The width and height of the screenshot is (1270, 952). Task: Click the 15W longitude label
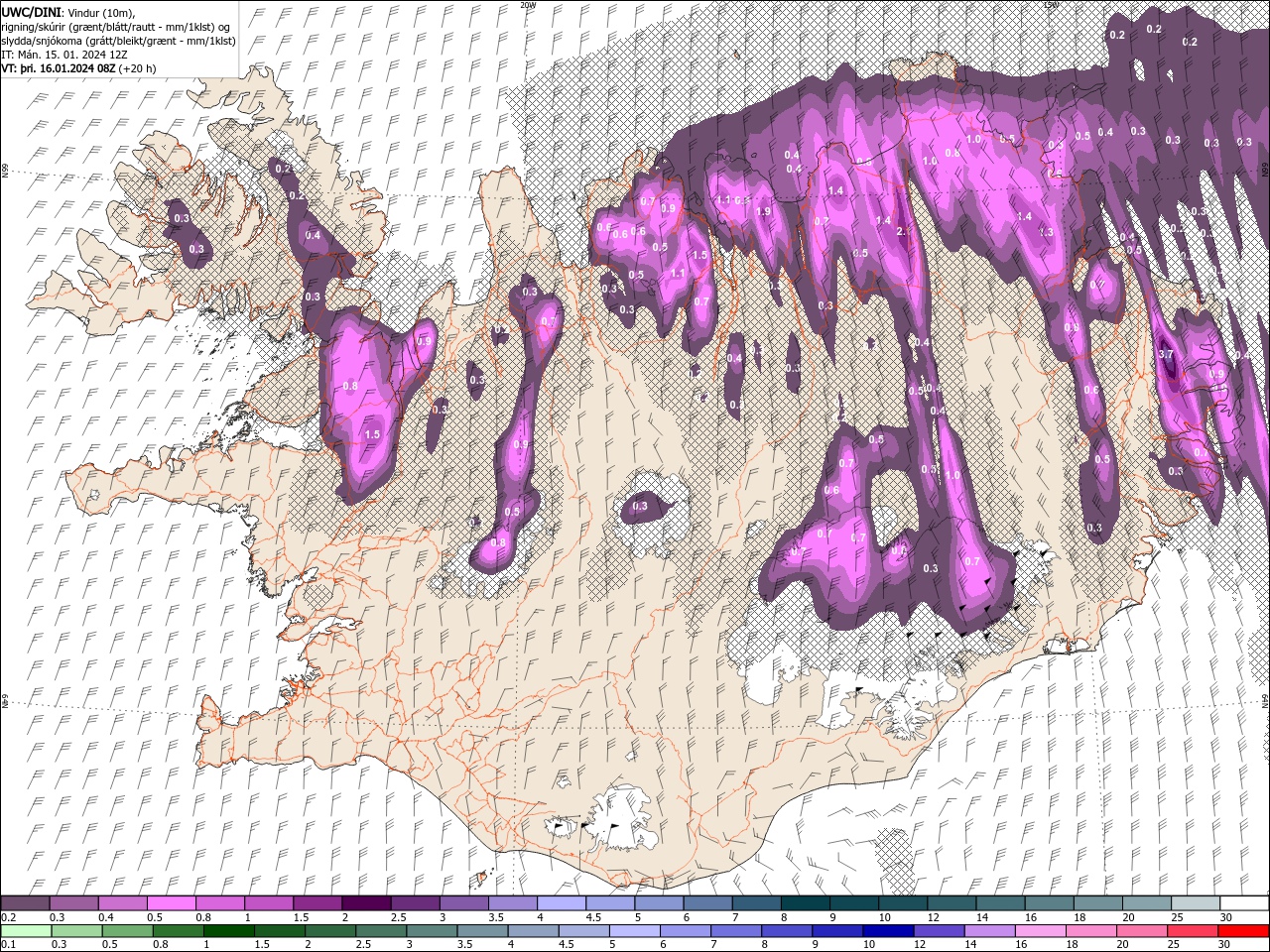click(x=1051, y=5)
